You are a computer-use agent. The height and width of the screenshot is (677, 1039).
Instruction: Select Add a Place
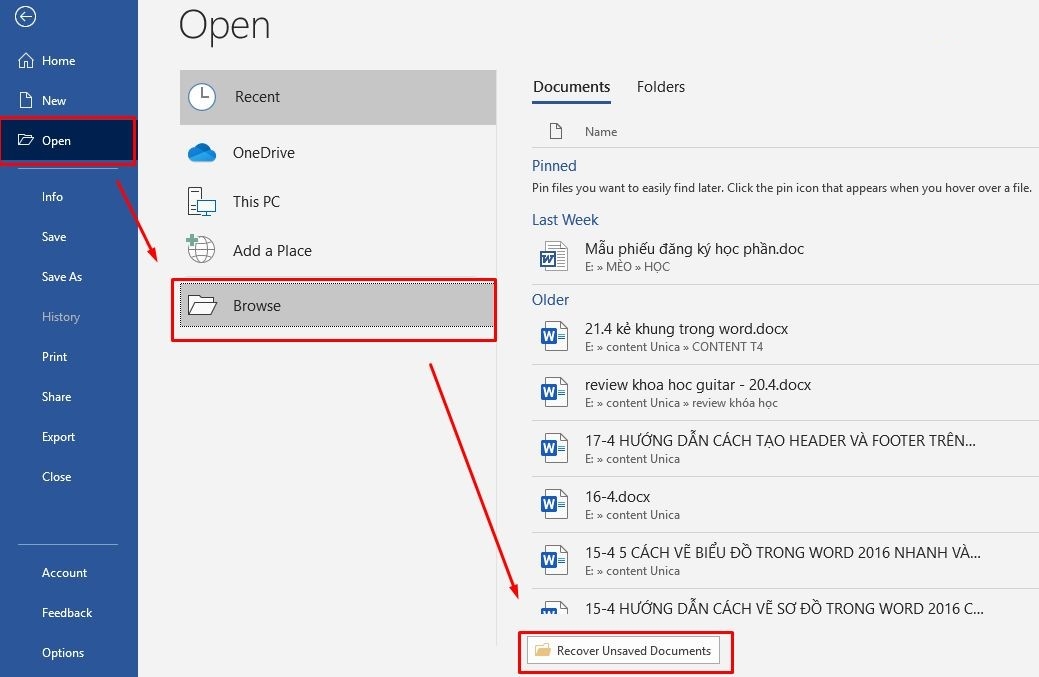tap(338, 250)
